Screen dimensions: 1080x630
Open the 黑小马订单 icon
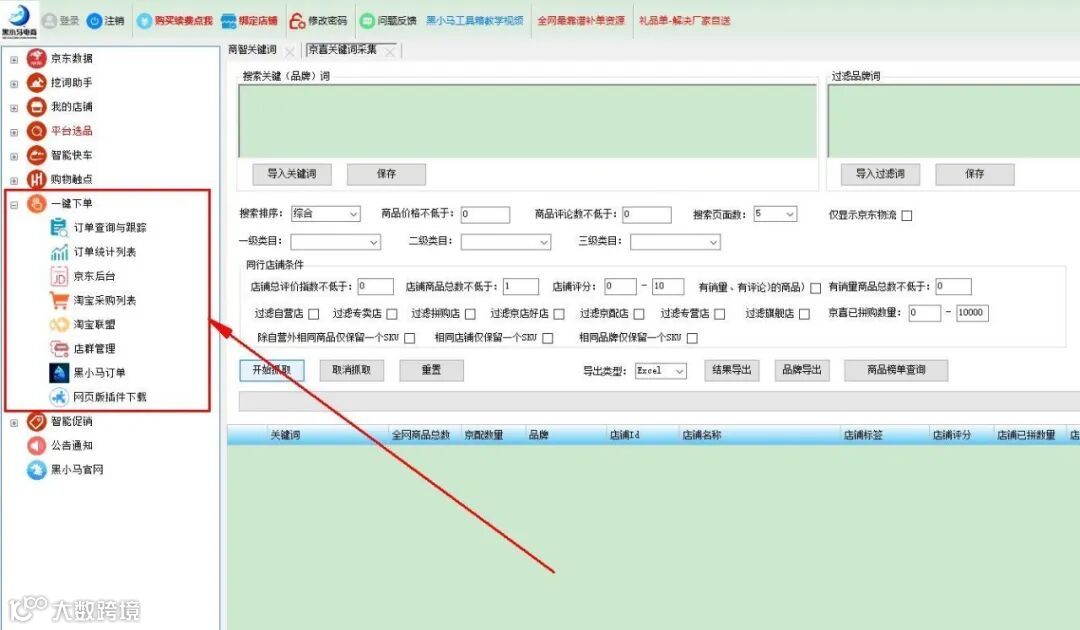59,372
